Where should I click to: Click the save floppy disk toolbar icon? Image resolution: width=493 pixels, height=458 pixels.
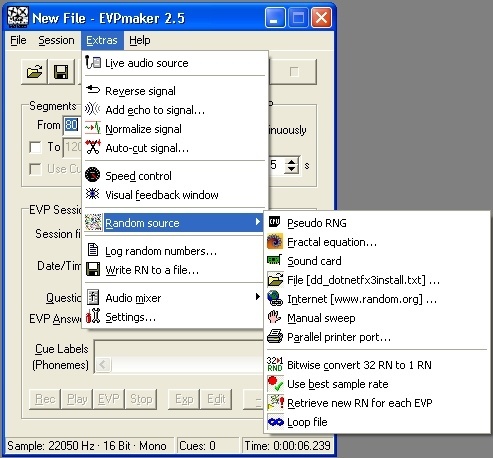[x=61, y=72]
